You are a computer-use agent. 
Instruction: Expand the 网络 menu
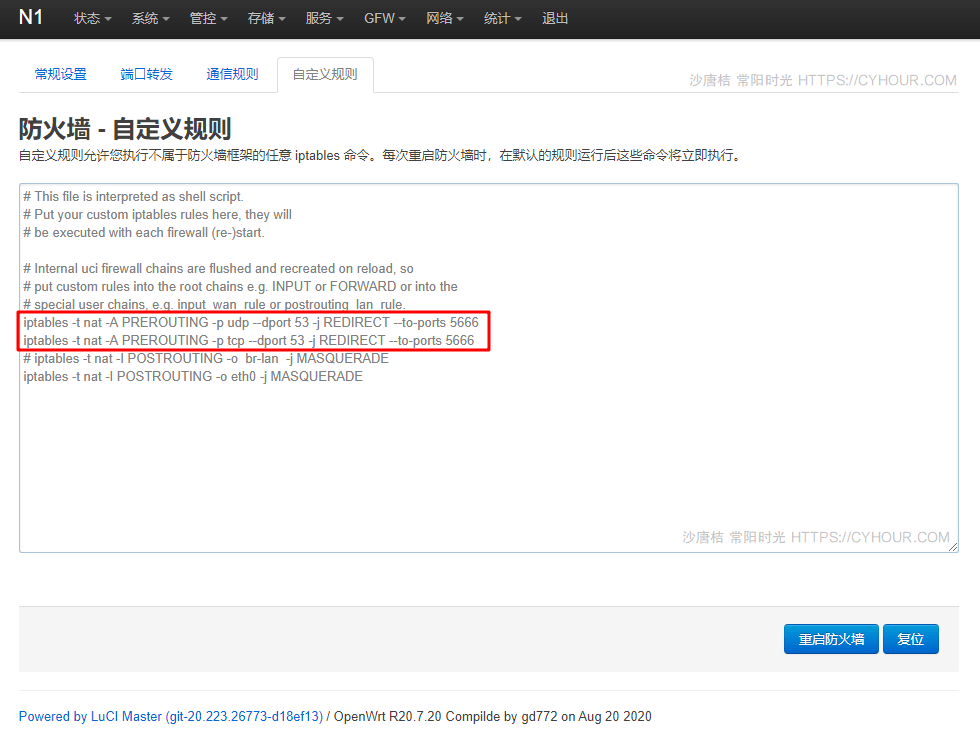(445, 19)
